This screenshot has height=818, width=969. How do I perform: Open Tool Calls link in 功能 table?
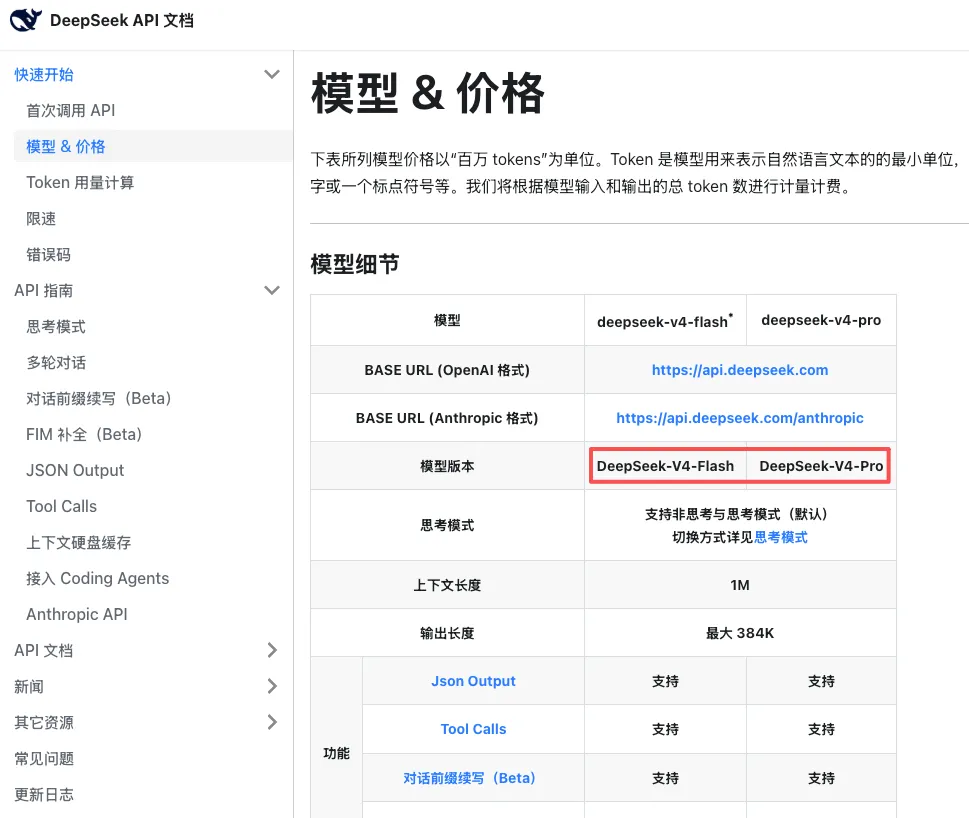pos(473,729)
